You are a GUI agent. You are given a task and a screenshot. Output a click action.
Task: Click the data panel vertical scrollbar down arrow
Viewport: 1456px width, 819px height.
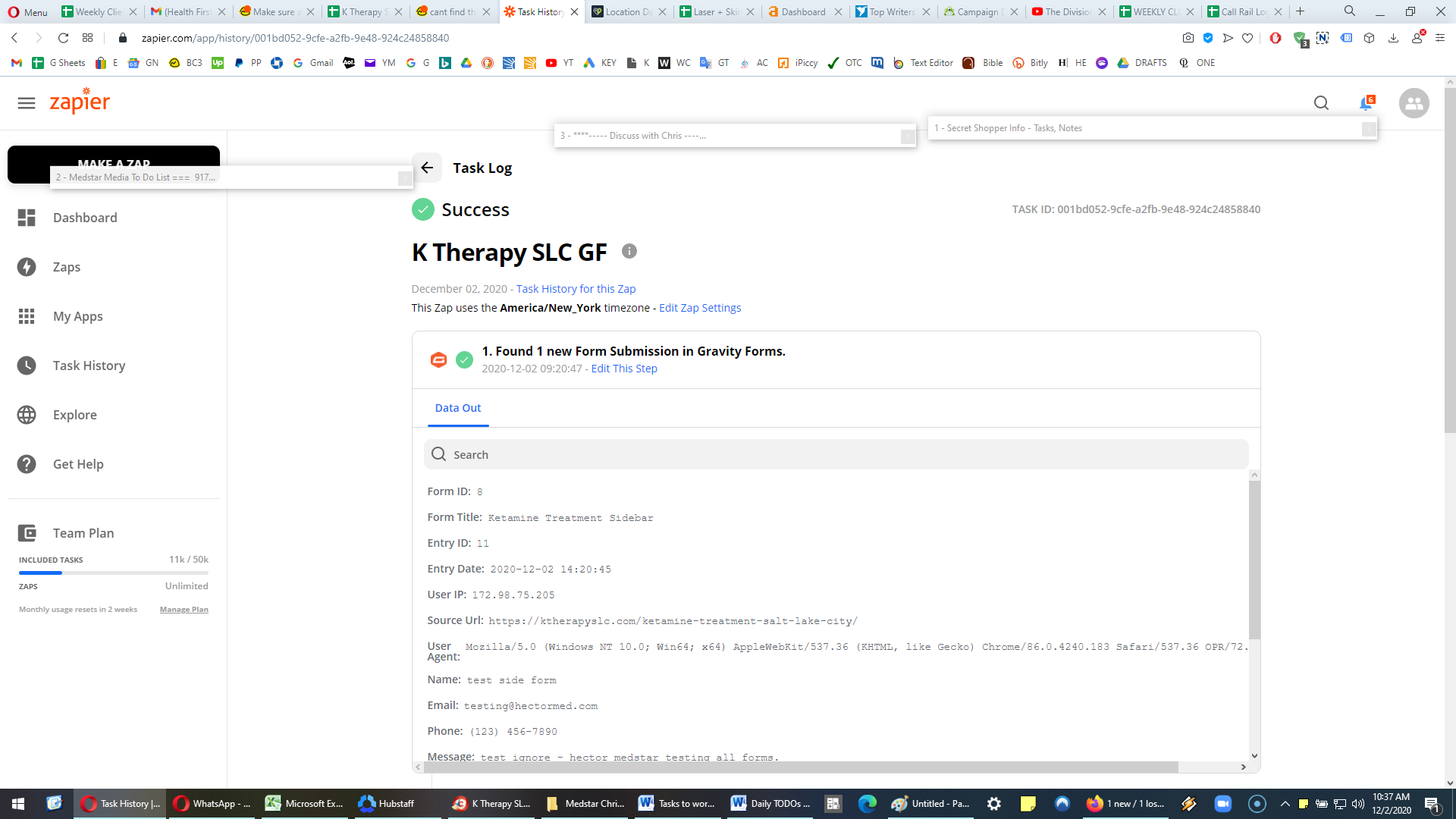[1254, 755]
